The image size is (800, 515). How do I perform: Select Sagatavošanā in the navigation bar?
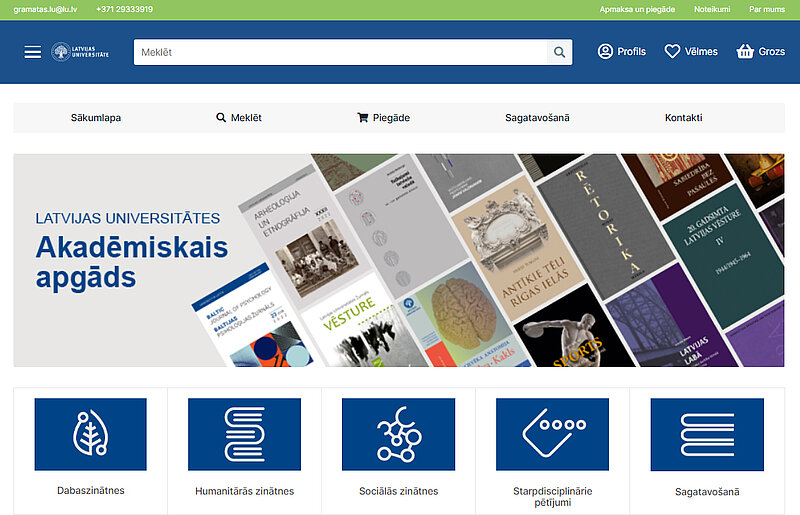coord(537,118)
